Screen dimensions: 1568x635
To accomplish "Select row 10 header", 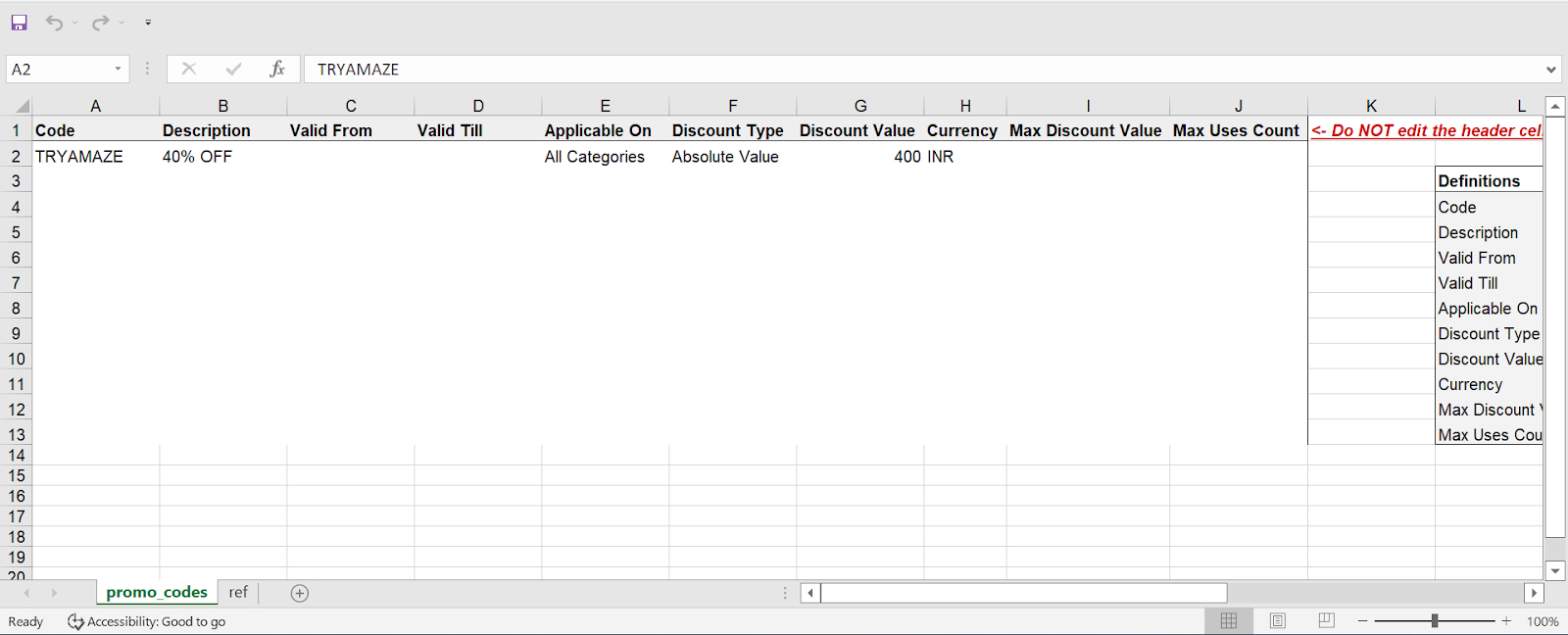I will pyautogui.click(x=16, y=359).
